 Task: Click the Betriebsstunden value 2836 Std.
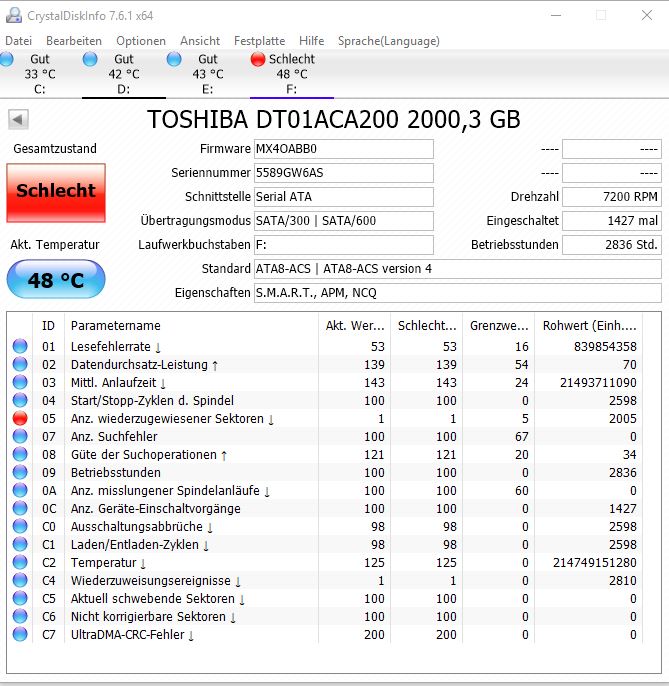pyautogui.click(x=612, y=245)
